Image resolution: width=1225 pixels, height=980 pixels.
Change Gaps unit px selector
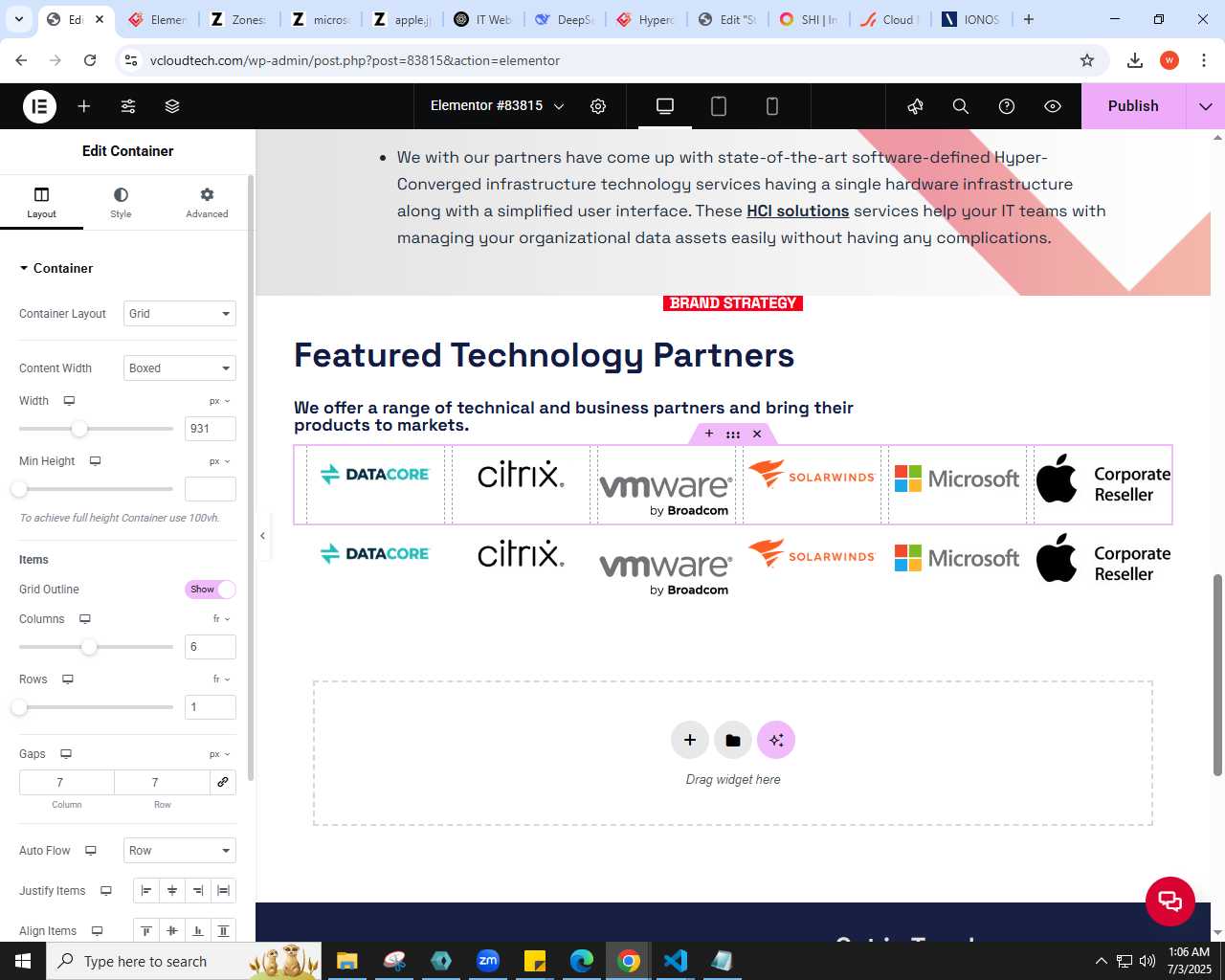point(220,754)
